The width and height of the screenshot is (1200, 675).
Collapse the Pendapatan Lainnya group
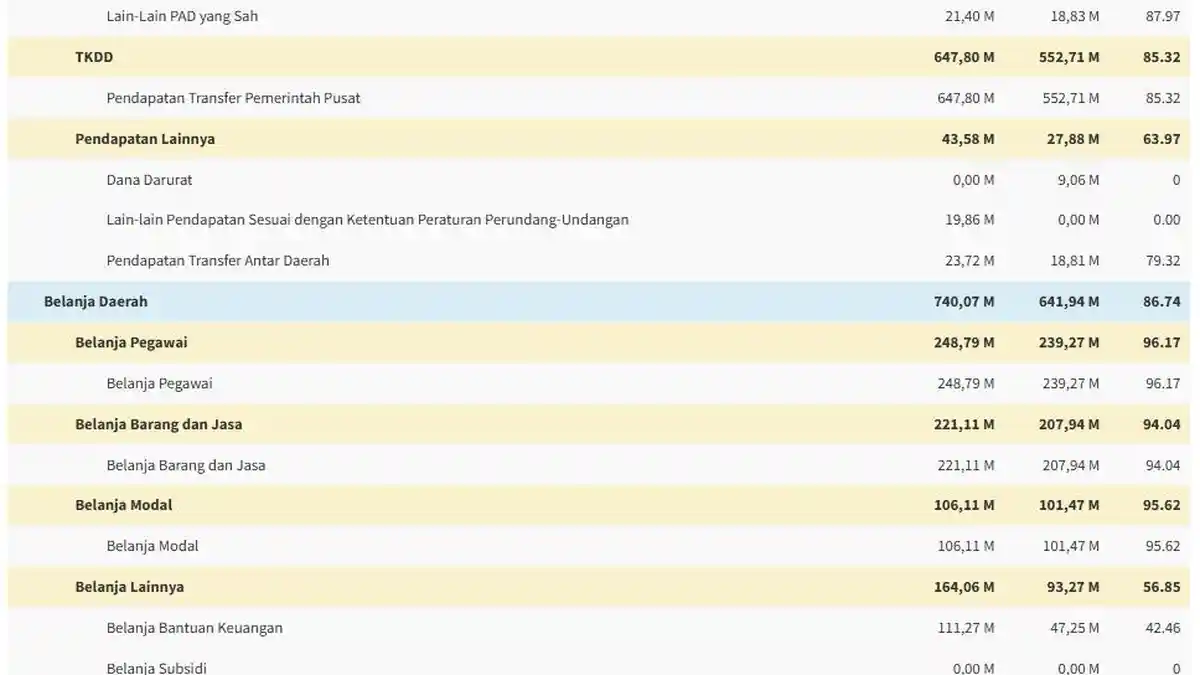point(599,139)
